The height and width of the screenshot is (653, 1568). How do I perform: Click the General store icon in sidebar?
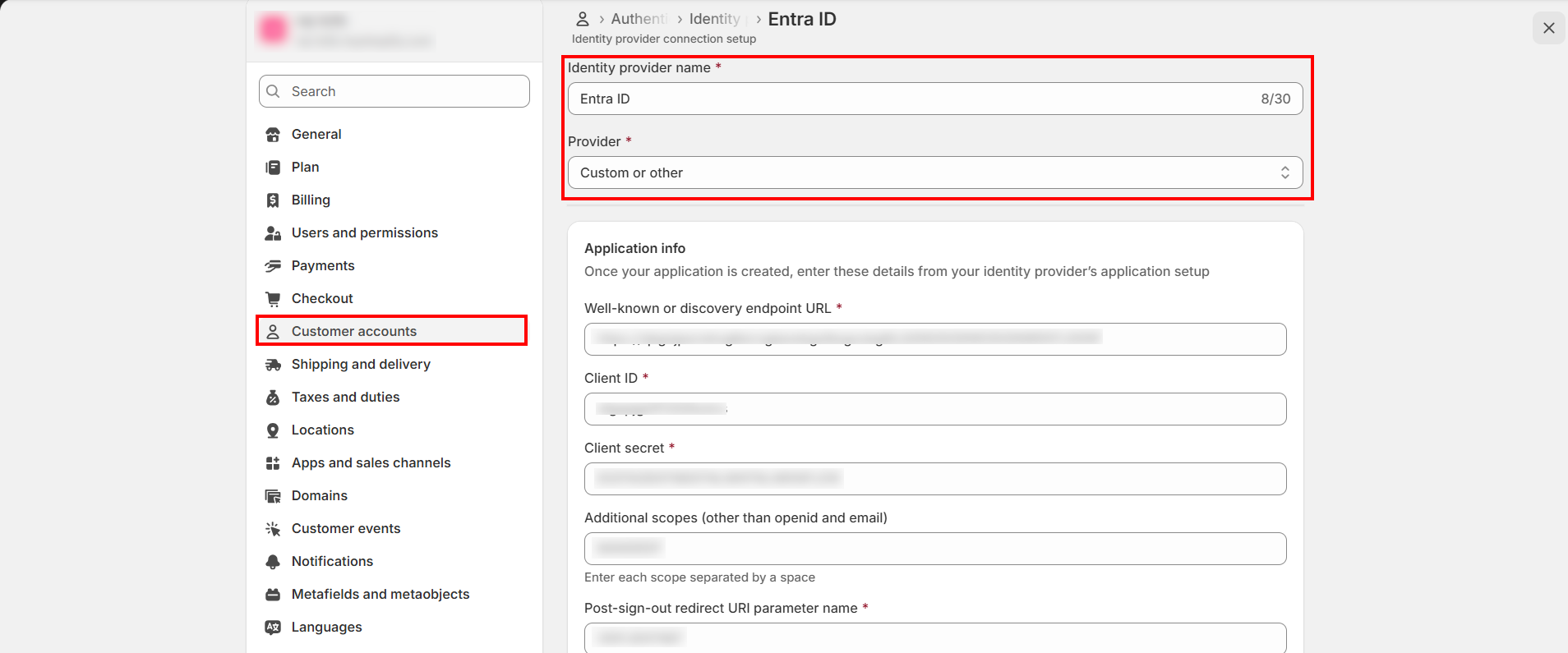[273, 135]
